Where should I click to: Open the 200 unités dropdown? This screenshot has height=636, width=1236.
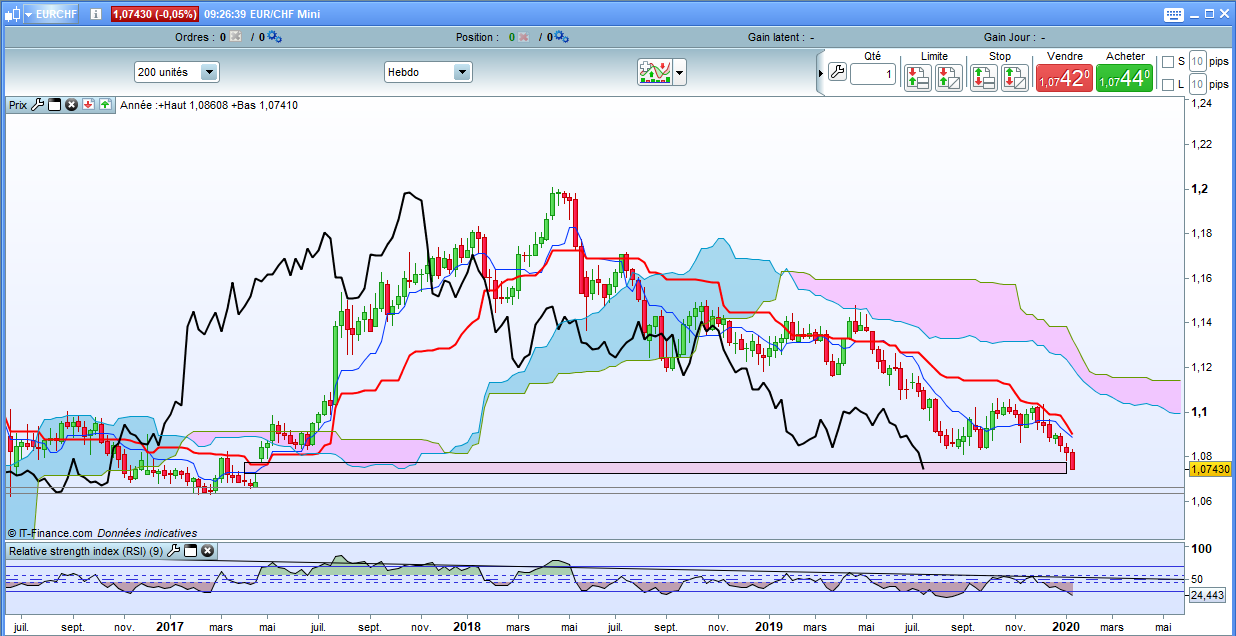coord(176,72)
